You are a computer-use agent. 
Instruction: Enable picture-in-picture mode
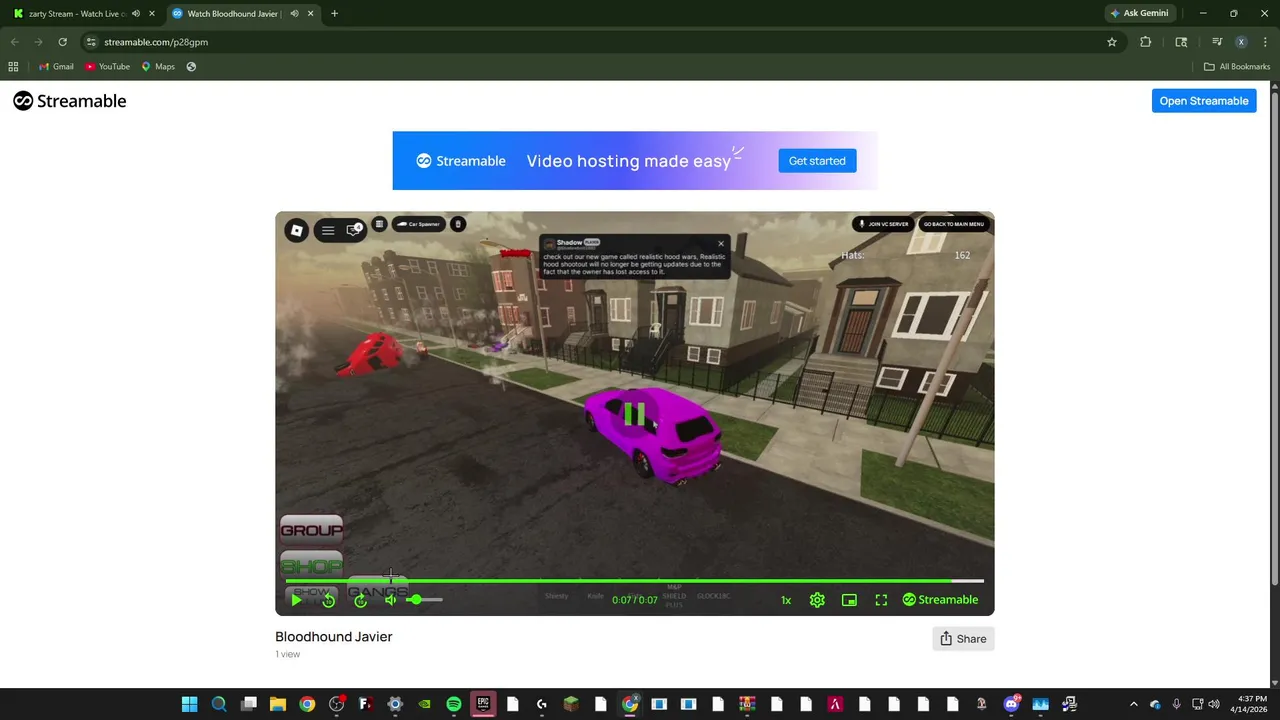pos(849,600)
